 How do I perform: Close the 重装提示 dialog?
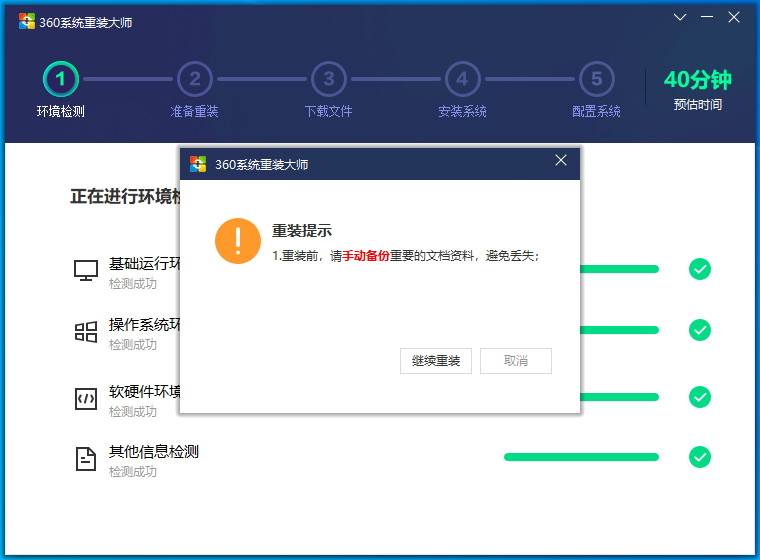pyautogui.click(x=561, y=161)
